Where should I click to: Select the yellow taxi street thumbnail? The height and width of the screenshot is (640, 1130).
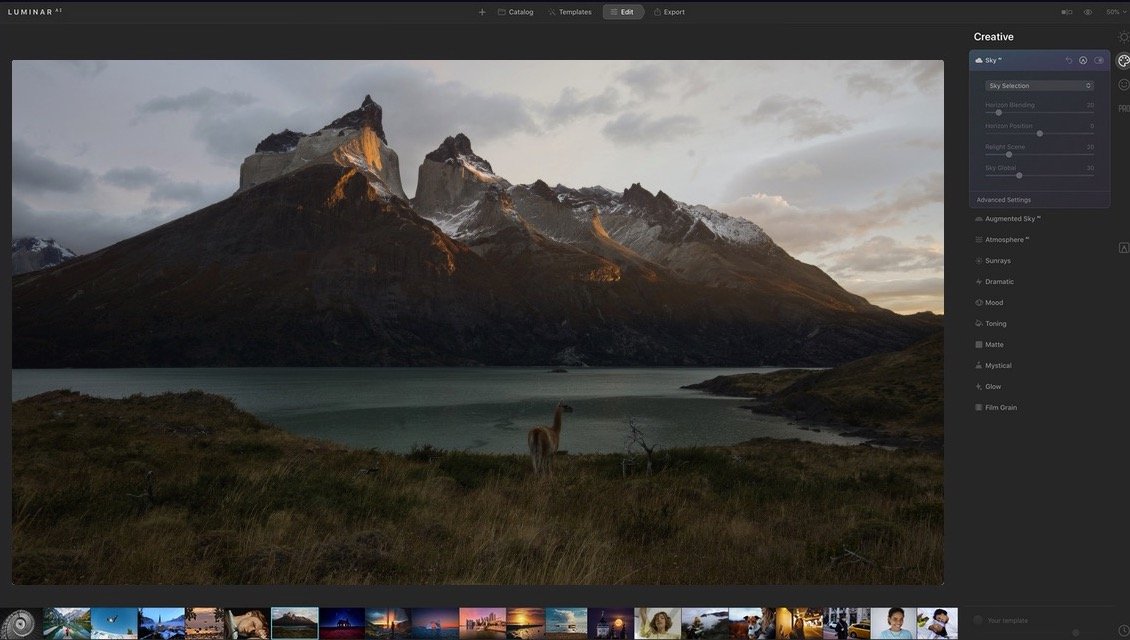pos(846,623)
